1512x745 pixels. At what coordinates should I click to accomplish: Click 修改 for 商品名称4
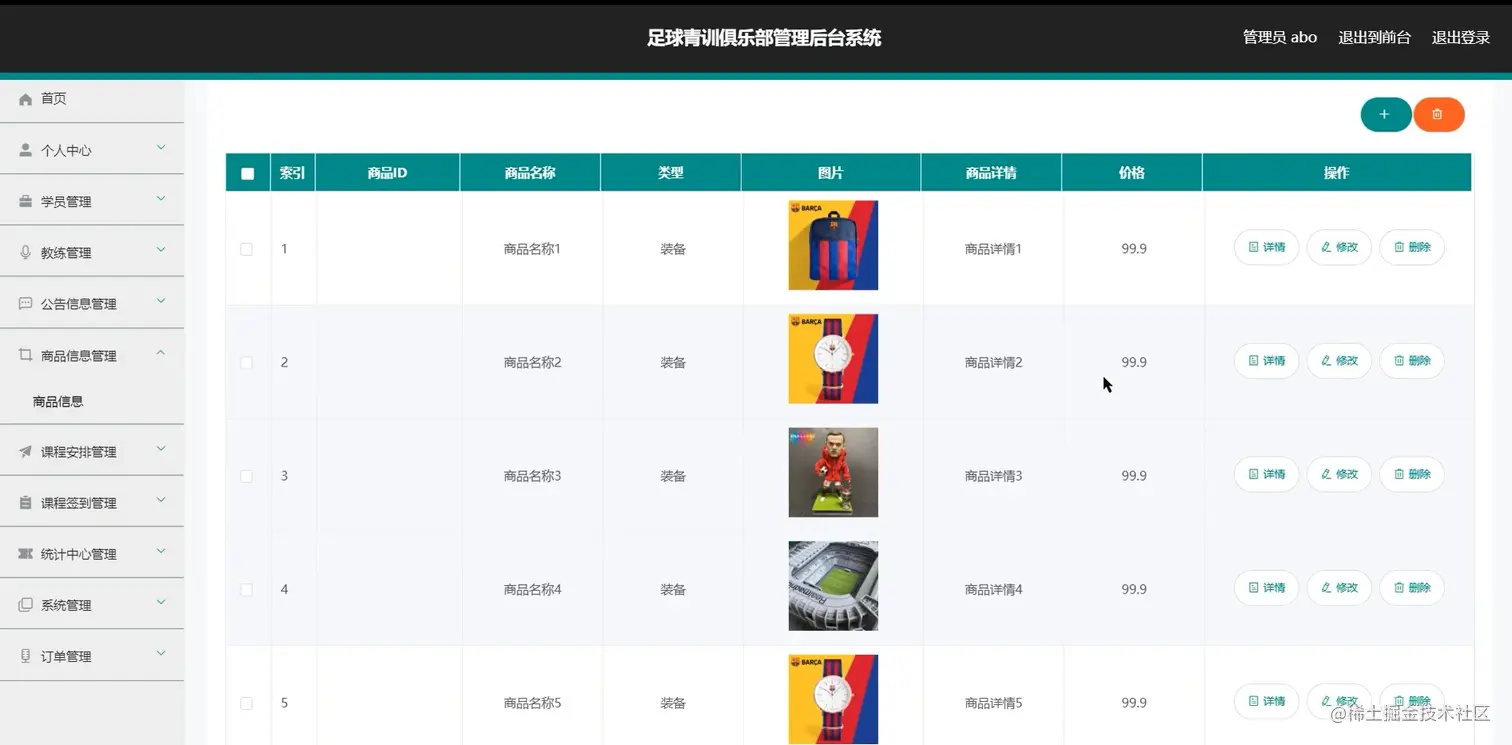(1339, 588)
